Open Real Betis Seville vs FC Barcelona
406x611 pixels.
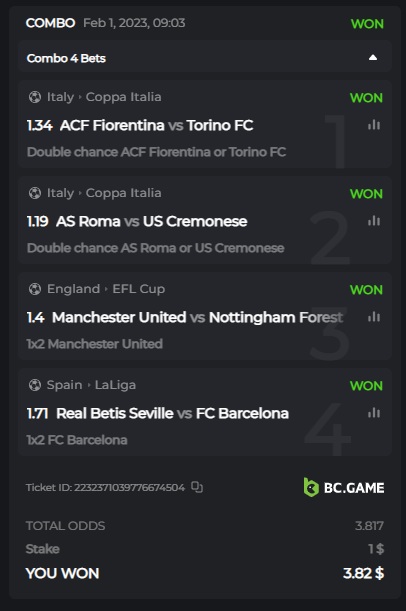pos(172,413)
